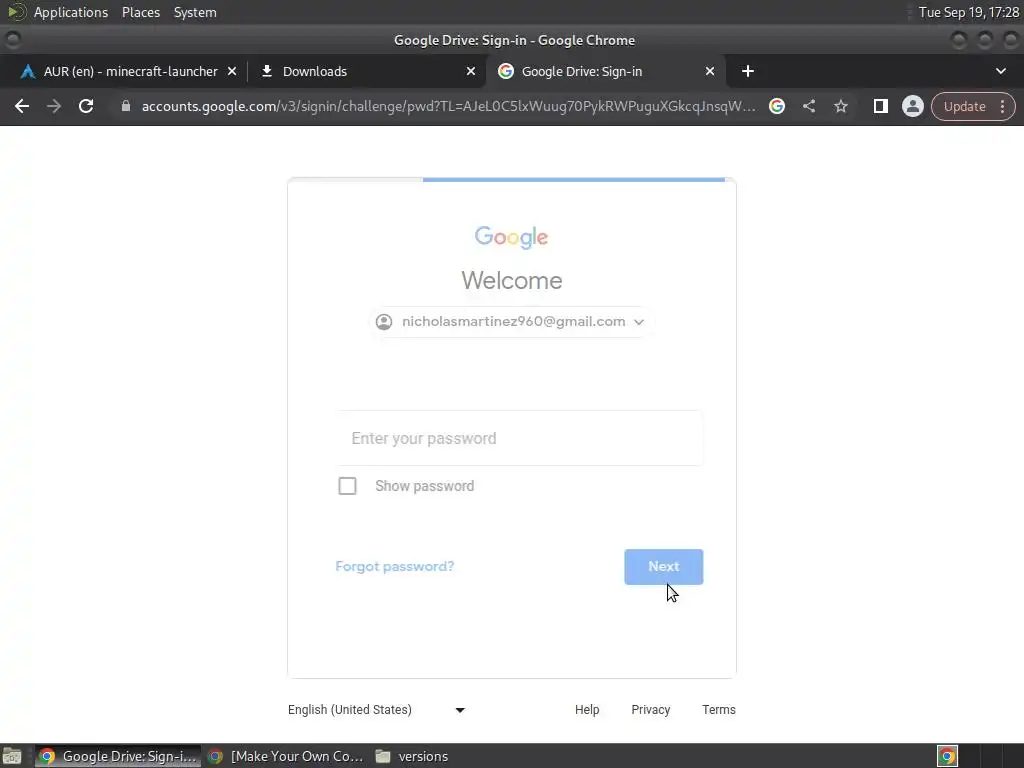Open the side panel icon
This screenshot has height=768, width=1024.
(880, 106)
